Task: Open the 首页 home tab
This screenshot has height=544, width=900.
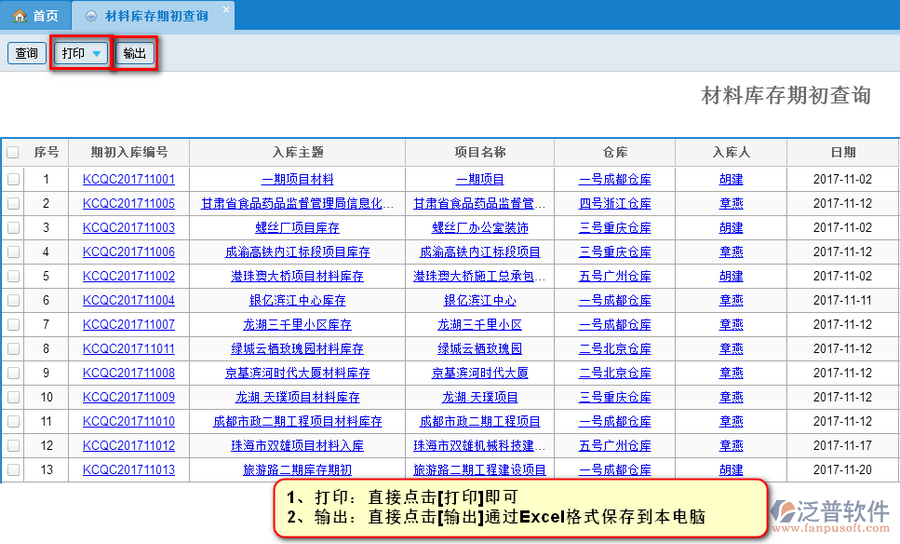Action: [36, 16]
